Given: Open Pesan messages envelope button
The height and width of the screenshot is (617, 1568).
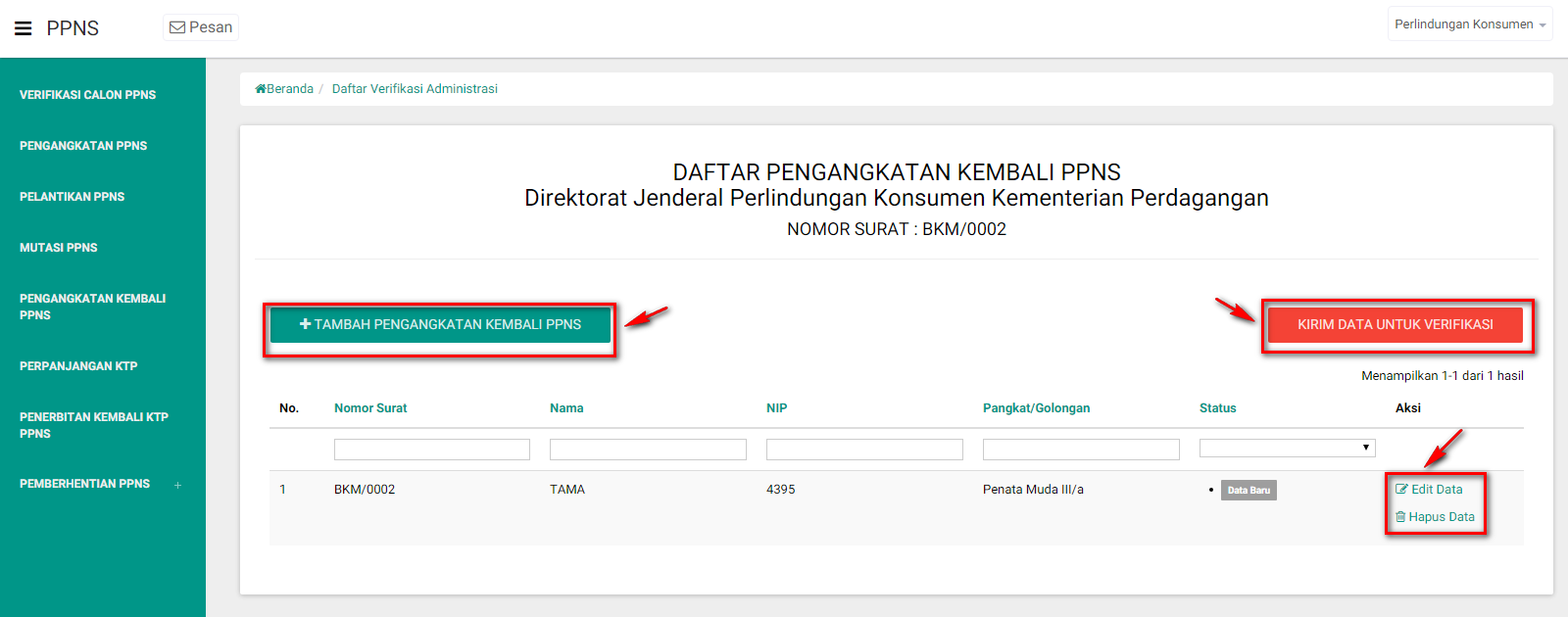Looking at the screenshot, I should click(201, 27).
